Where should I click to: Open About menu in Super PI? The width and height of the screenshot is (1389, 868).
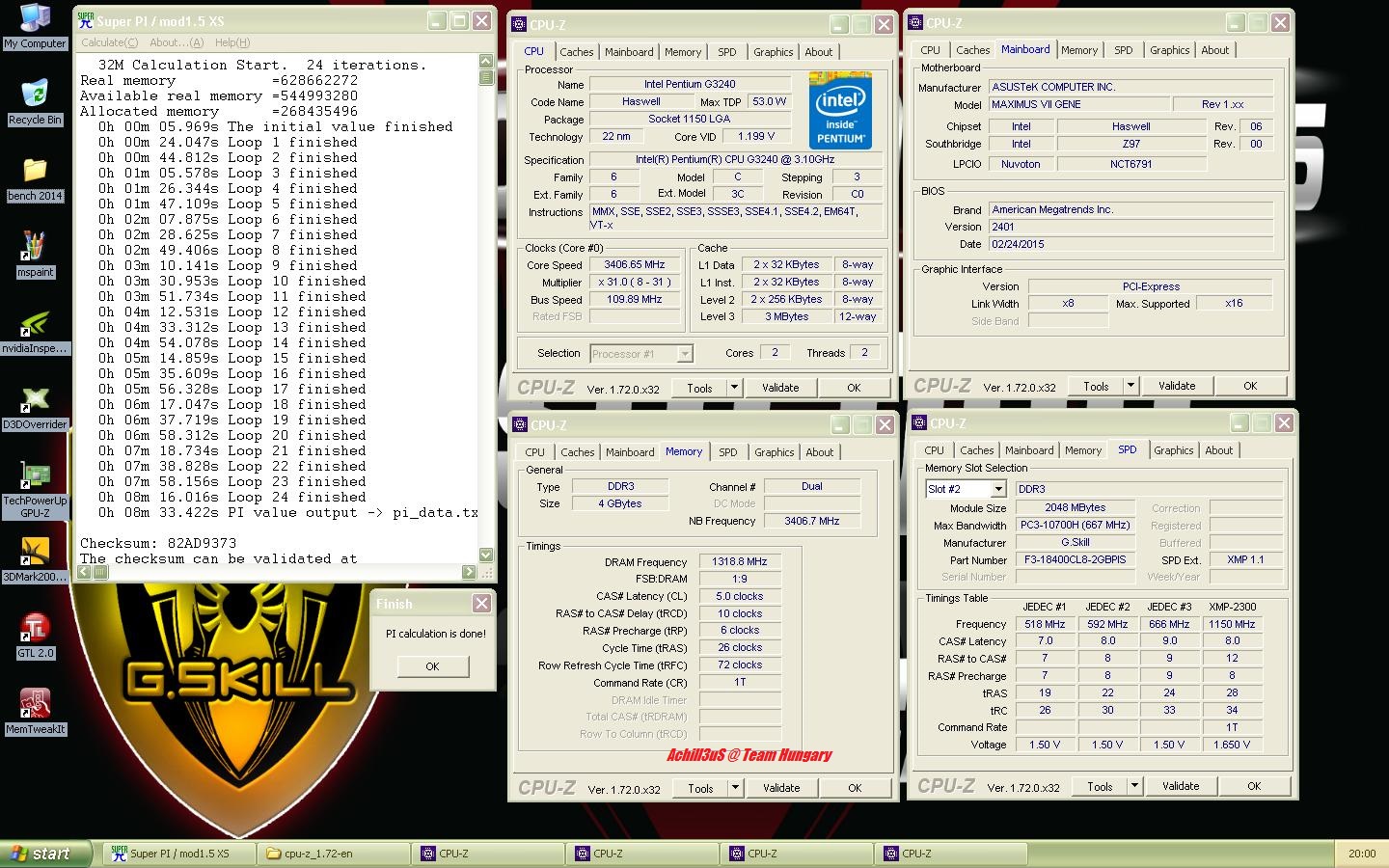177,42
